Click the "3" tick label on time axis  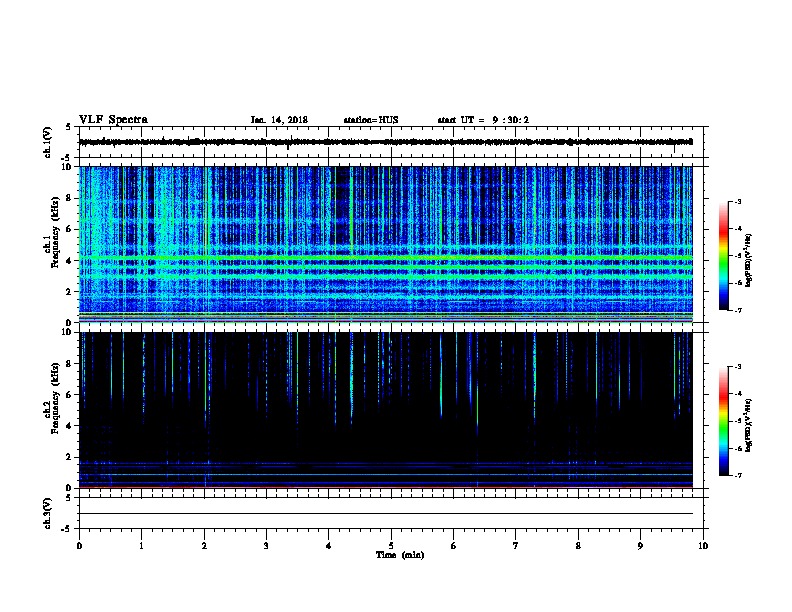(x=266, y=546)
